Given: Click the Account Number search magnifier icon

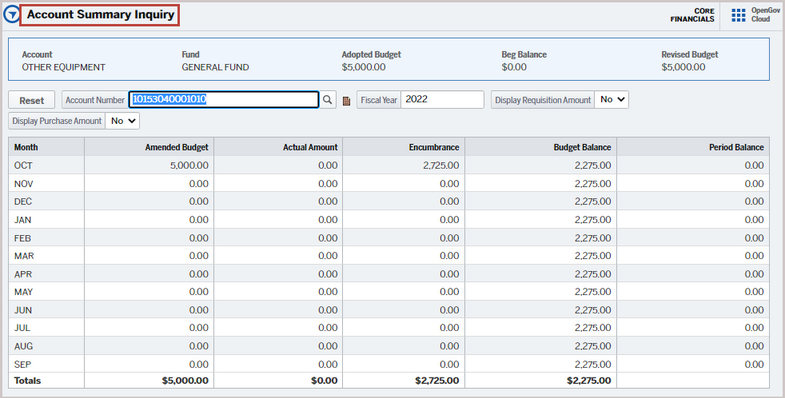Looking at the screenshot, I should coord(327,100).
